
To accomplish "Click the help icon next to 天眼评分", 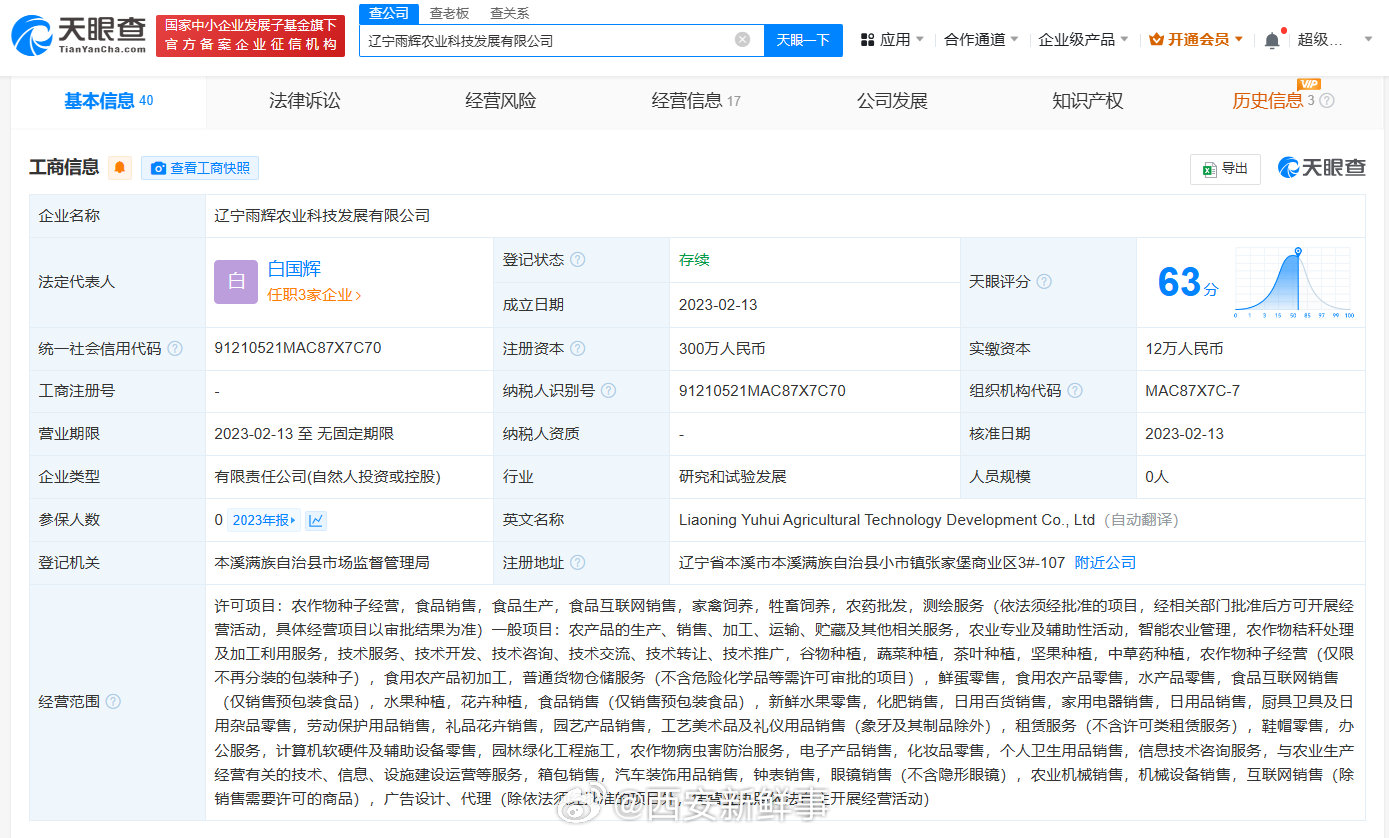I will click(1044, 282).
